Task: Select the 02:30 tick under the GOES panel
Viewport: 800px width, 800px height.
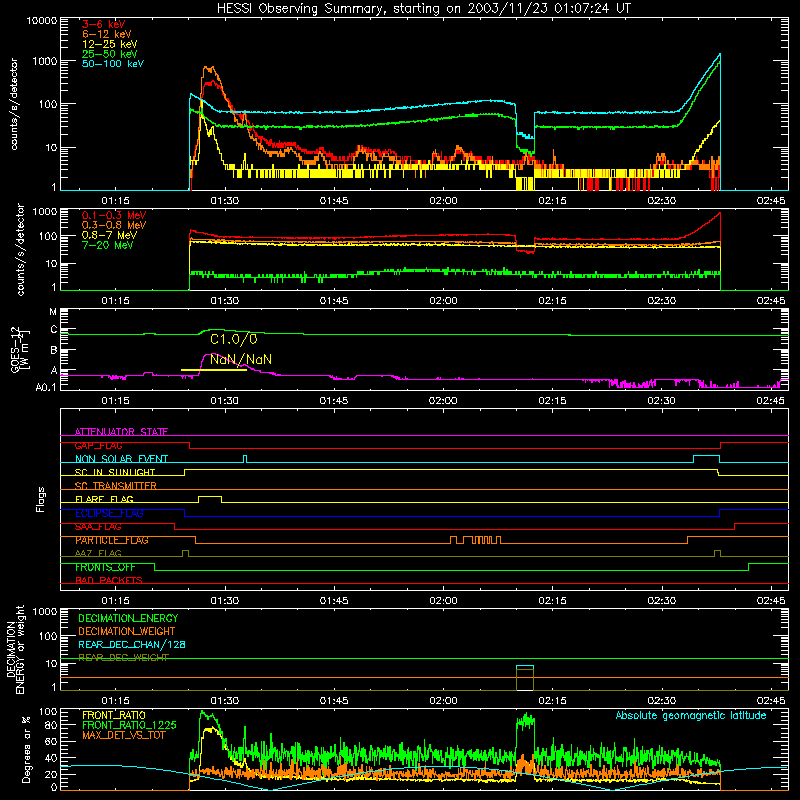Action: click(661, 401)
